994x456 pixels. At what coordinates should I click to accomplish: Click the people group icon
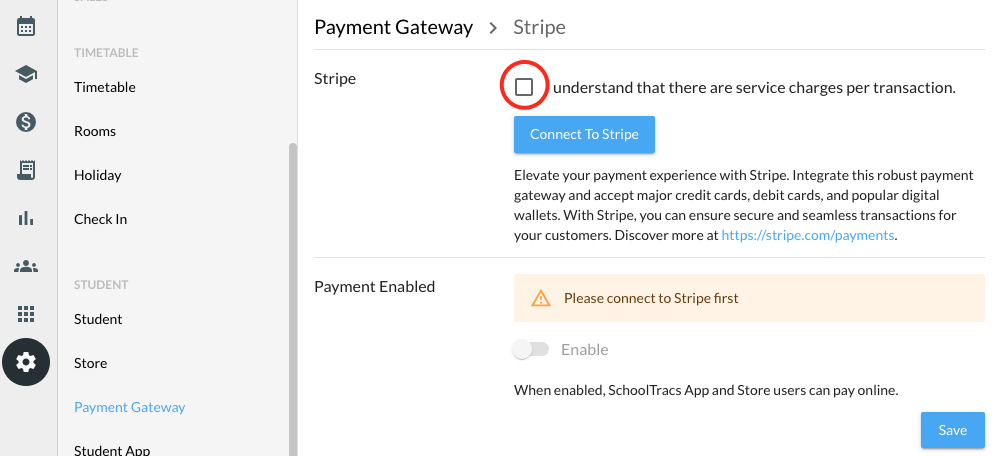(26, 266)
